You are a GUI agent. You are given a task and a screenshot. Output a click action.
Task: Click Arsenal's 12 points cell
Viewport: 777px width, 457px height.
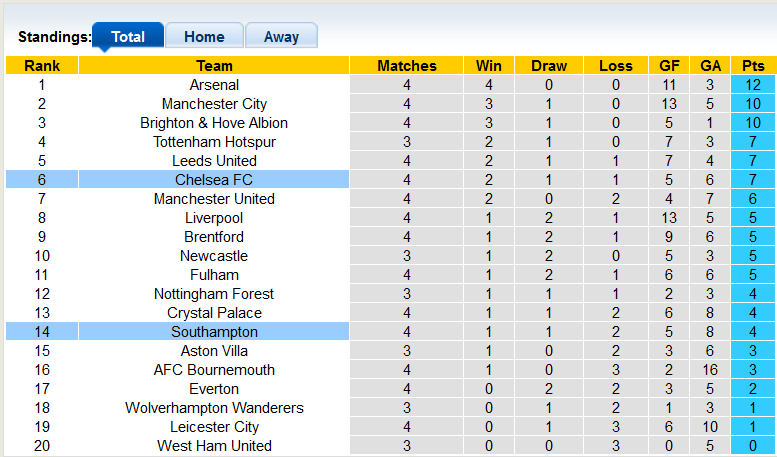(x=753, y=85)
